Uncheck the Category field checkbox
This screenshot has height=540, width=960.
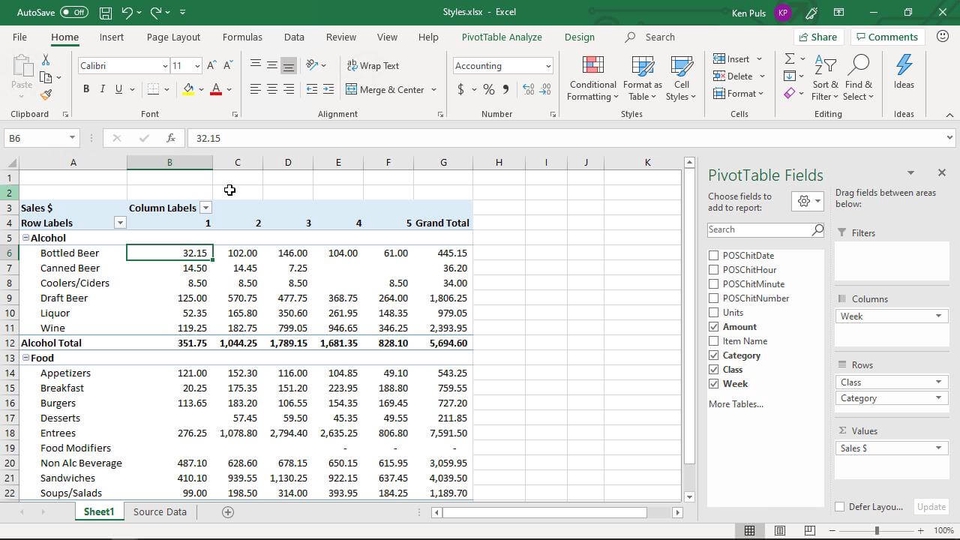(713, 355)
